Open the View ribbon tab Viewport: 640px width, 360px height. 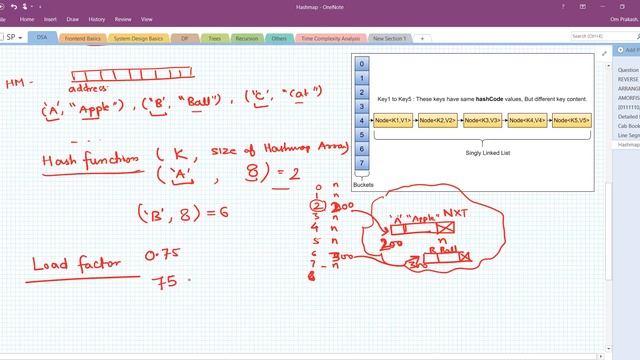[x=147, y=19]
